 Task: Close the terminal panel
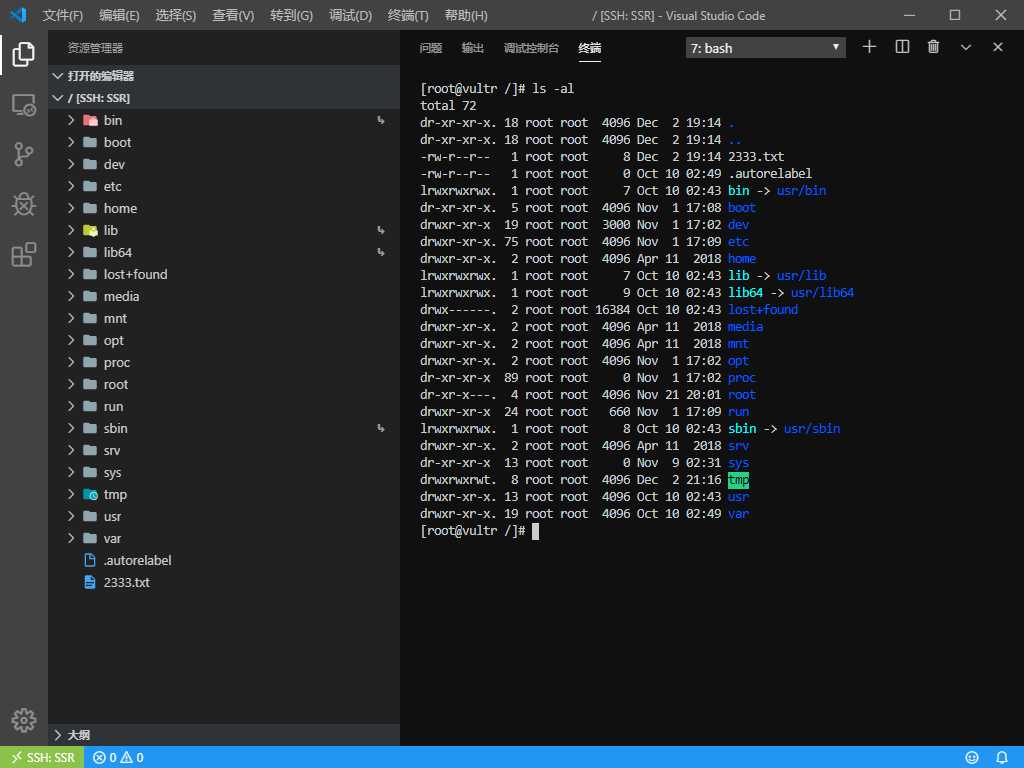(997, 47)
